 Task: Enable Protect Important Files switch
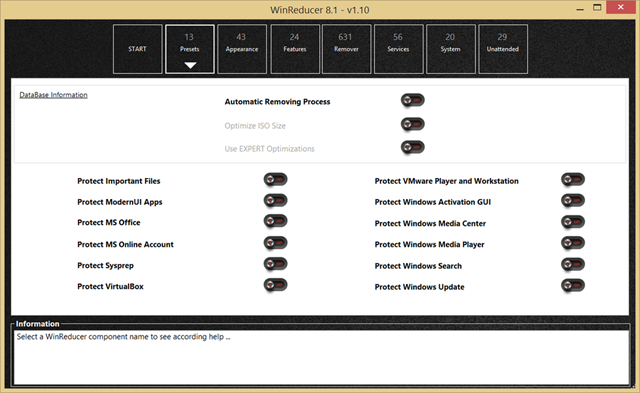click(x=276, y=180)
